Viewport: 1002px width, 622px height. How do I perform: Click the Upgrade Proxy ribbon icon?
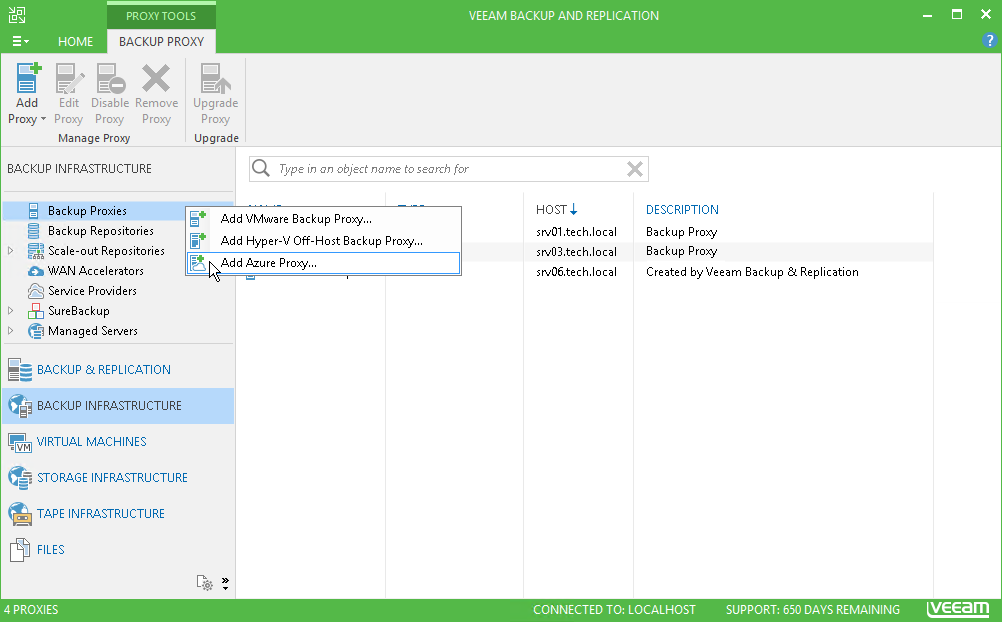[215, 79]
